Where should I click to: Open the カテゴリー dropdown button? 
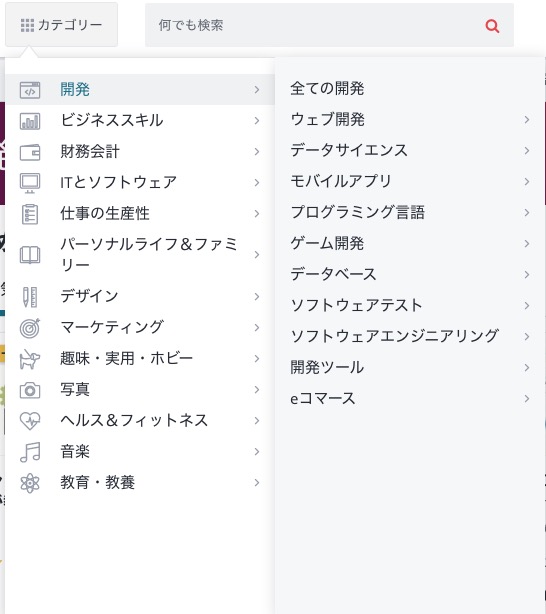click(x=61, y=25)
